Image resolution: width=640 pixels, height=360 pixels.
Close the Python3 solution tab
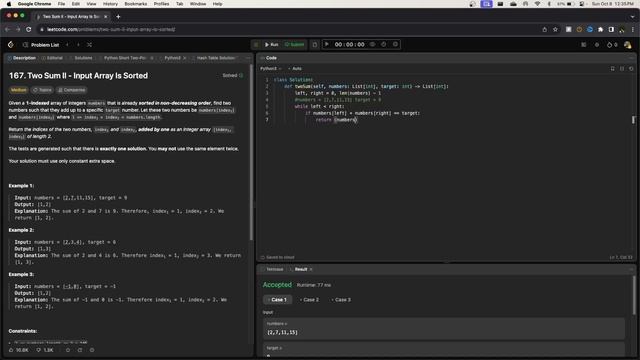pos(184,58)
